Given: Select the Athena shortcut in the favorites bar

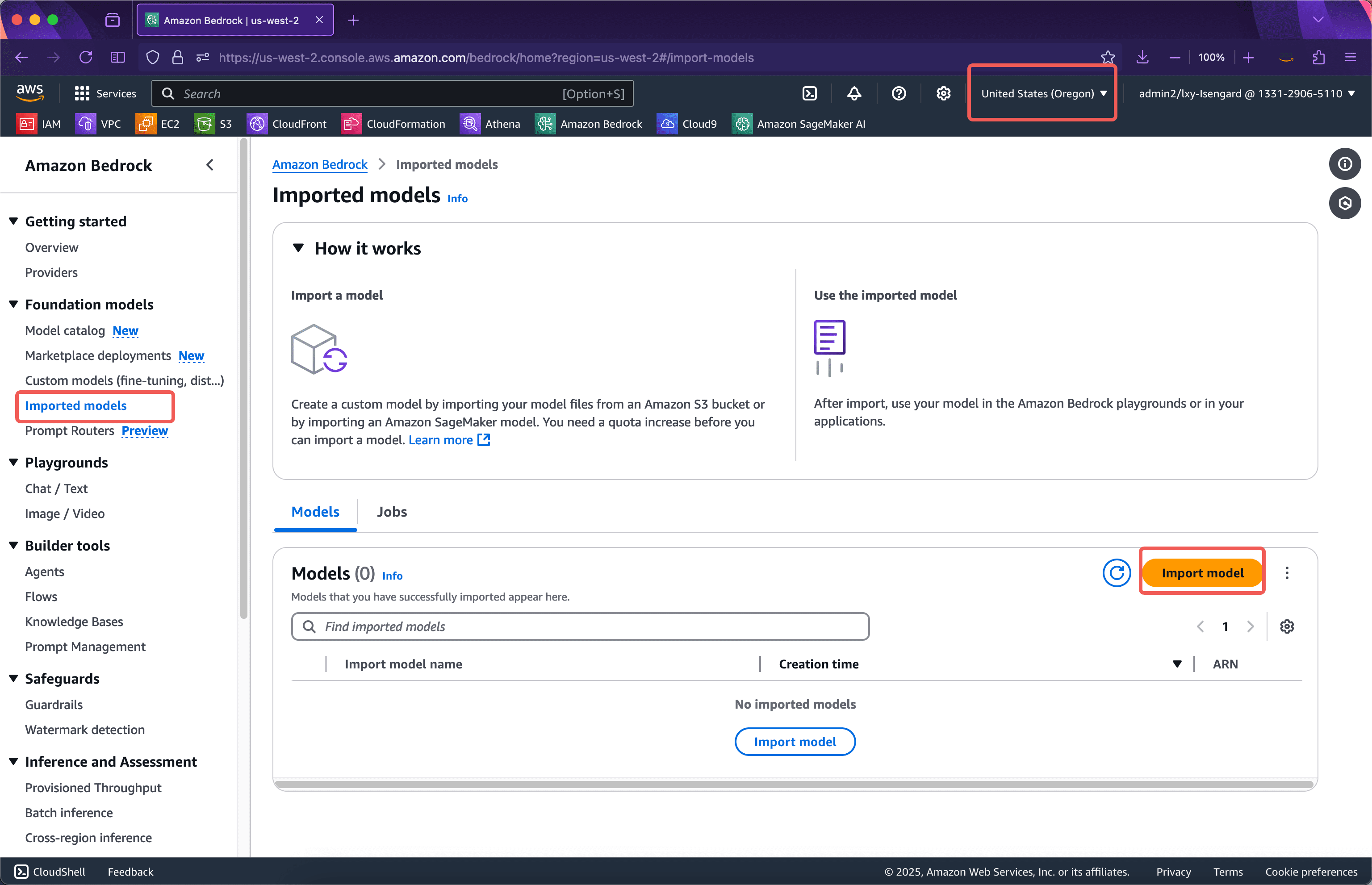Looking at the screenshot, I should coord(490,124).
